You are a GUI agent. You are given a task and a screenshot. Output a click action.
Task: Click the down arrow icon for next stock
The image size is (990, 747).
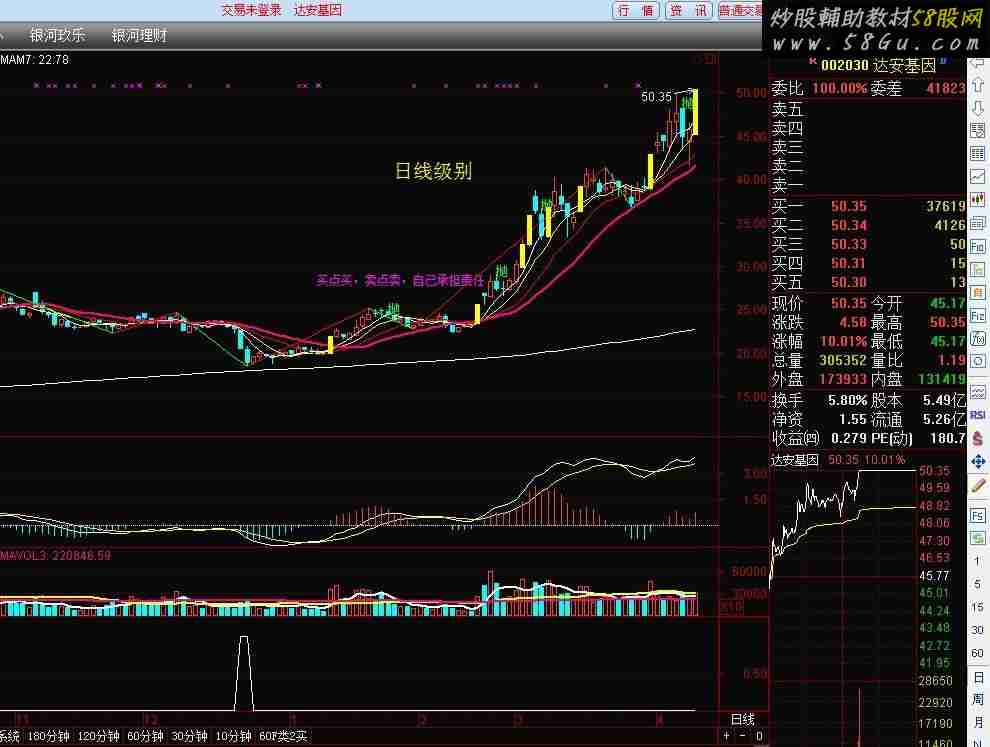pos(977,107)
